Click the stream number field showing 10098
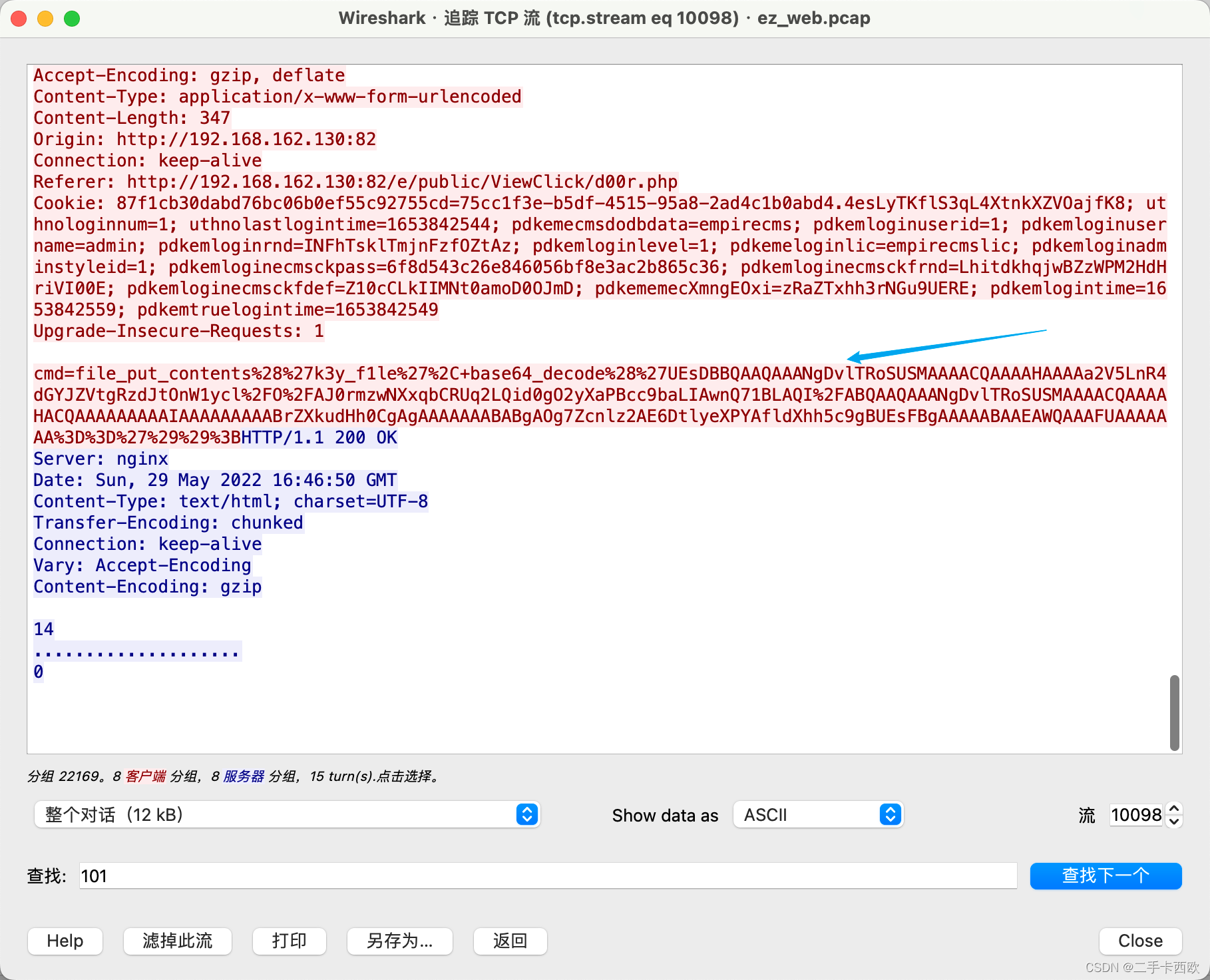 pyautogui.click(x=1136, y=814)
